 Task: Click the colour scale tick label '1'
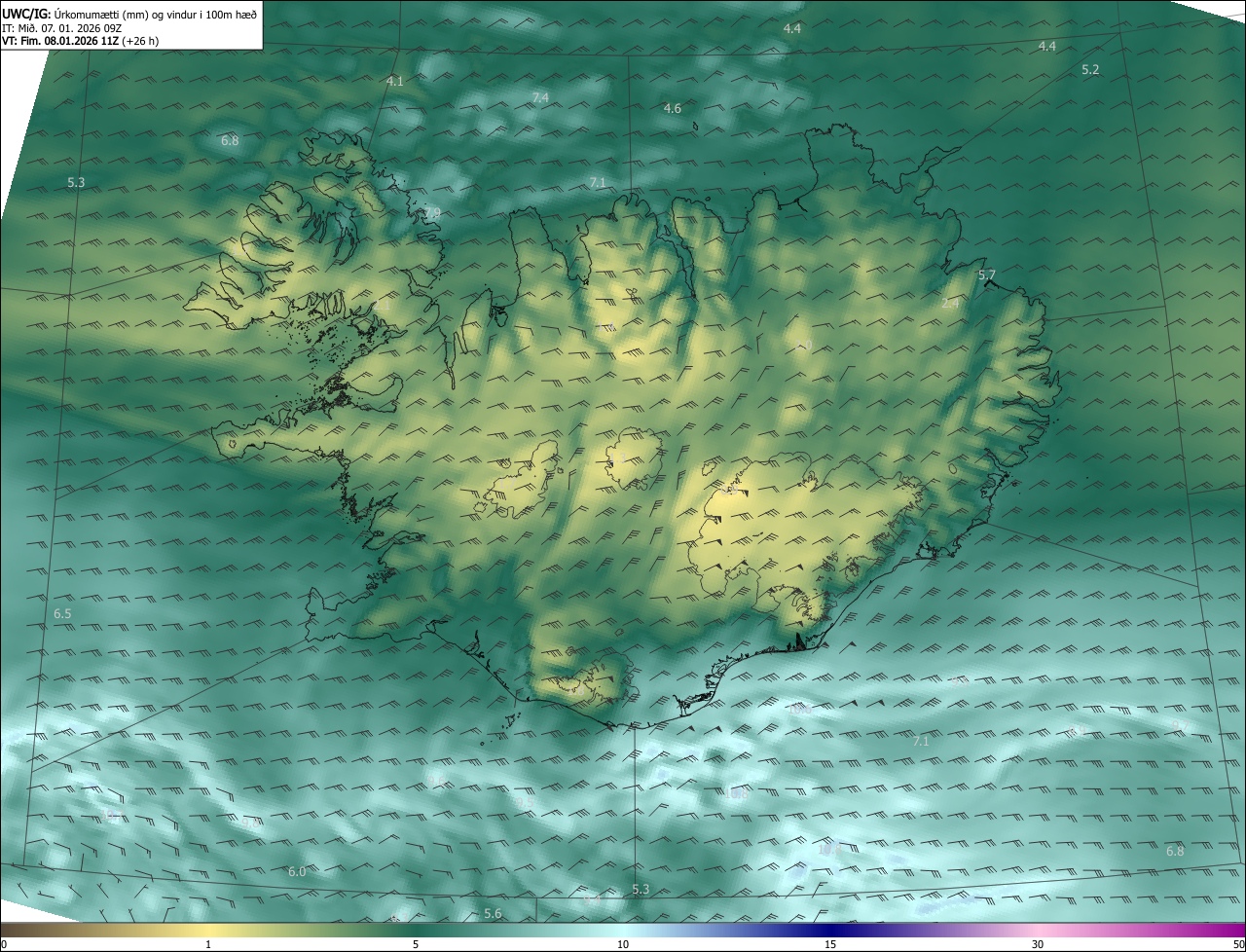(x=208, y=945)
